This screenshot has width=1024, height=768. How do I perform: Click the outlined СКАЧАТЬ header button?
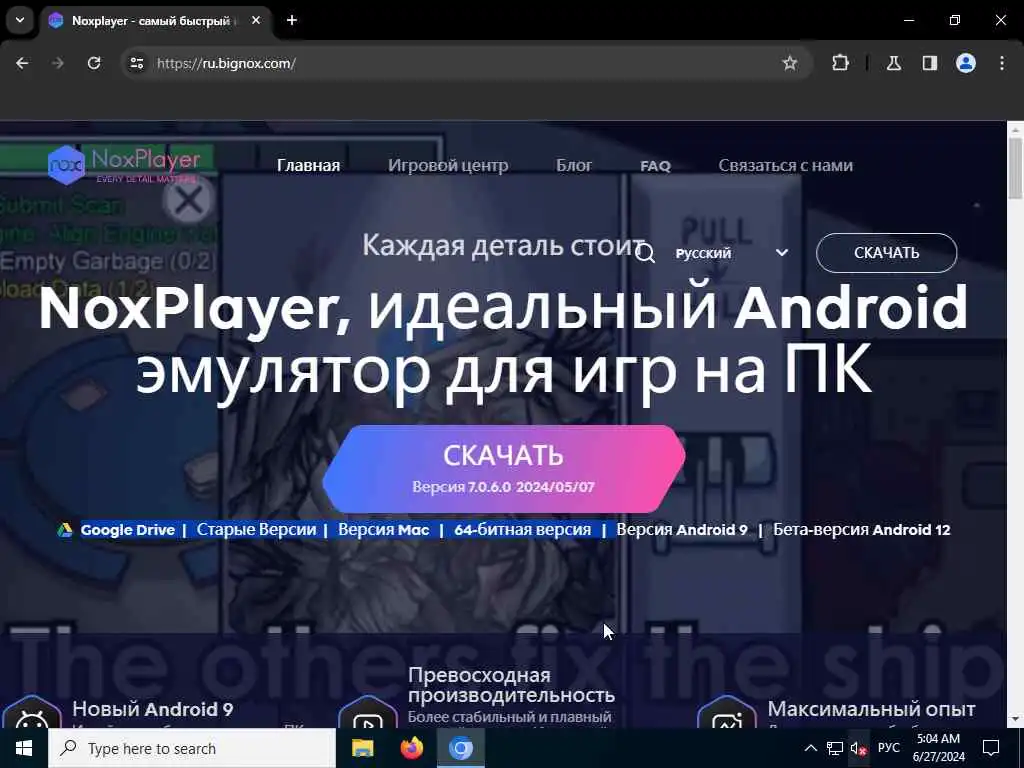(x=886, y=253)
